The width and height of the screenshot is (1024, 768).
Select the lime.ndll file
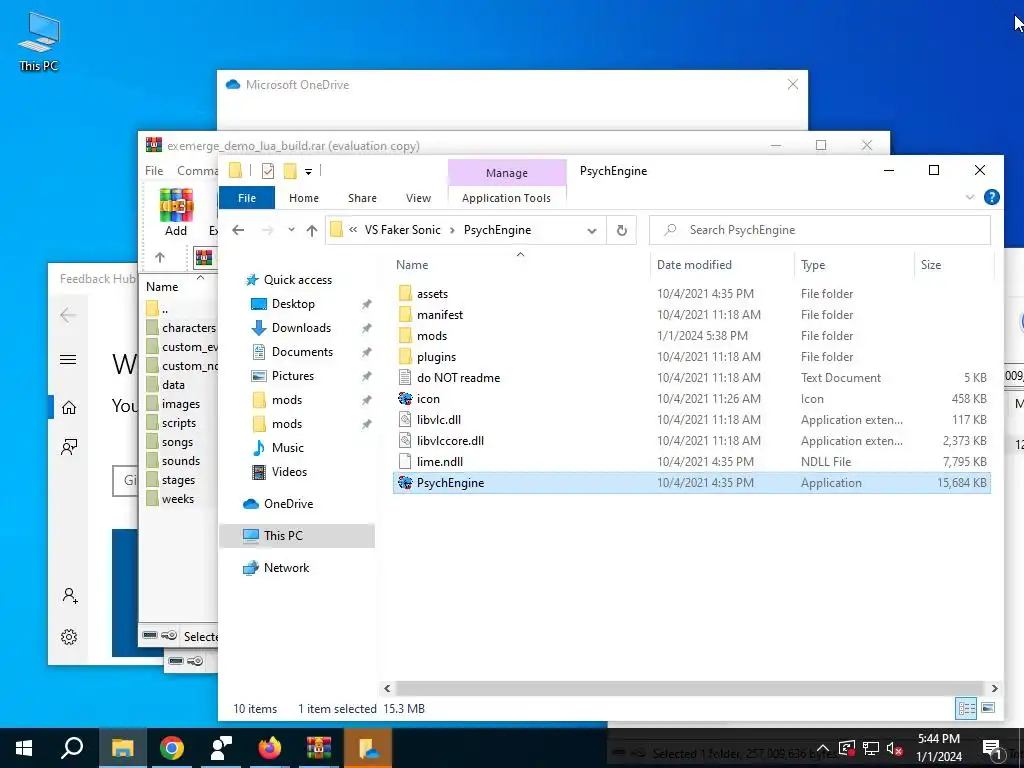tap(440, 462)
